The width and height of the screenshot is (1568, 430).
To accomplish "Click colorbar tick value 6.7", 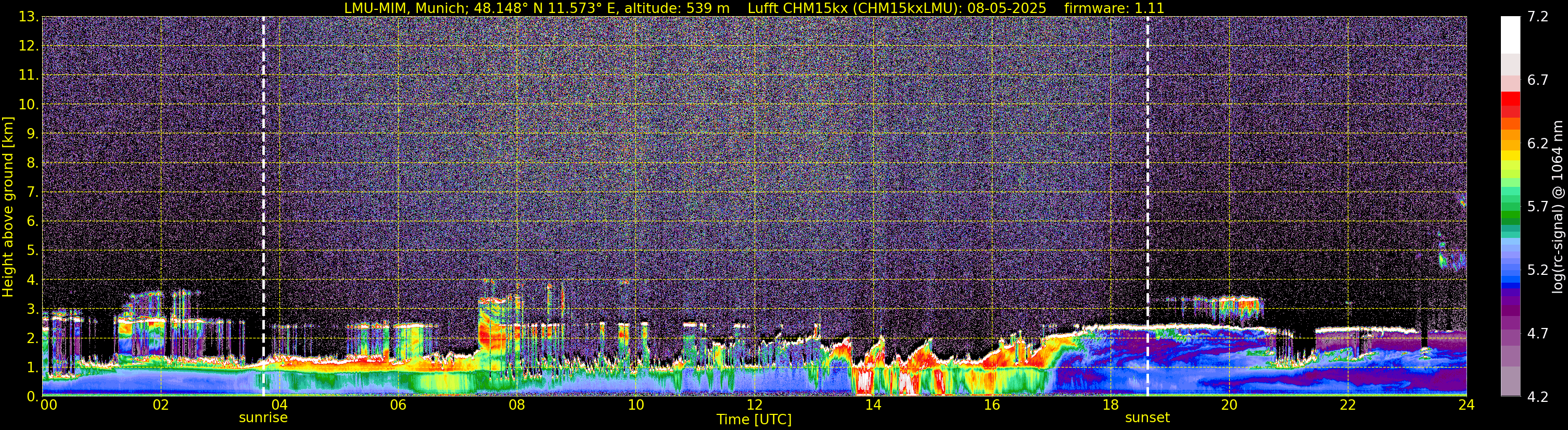I will [x=1538, y=80].
